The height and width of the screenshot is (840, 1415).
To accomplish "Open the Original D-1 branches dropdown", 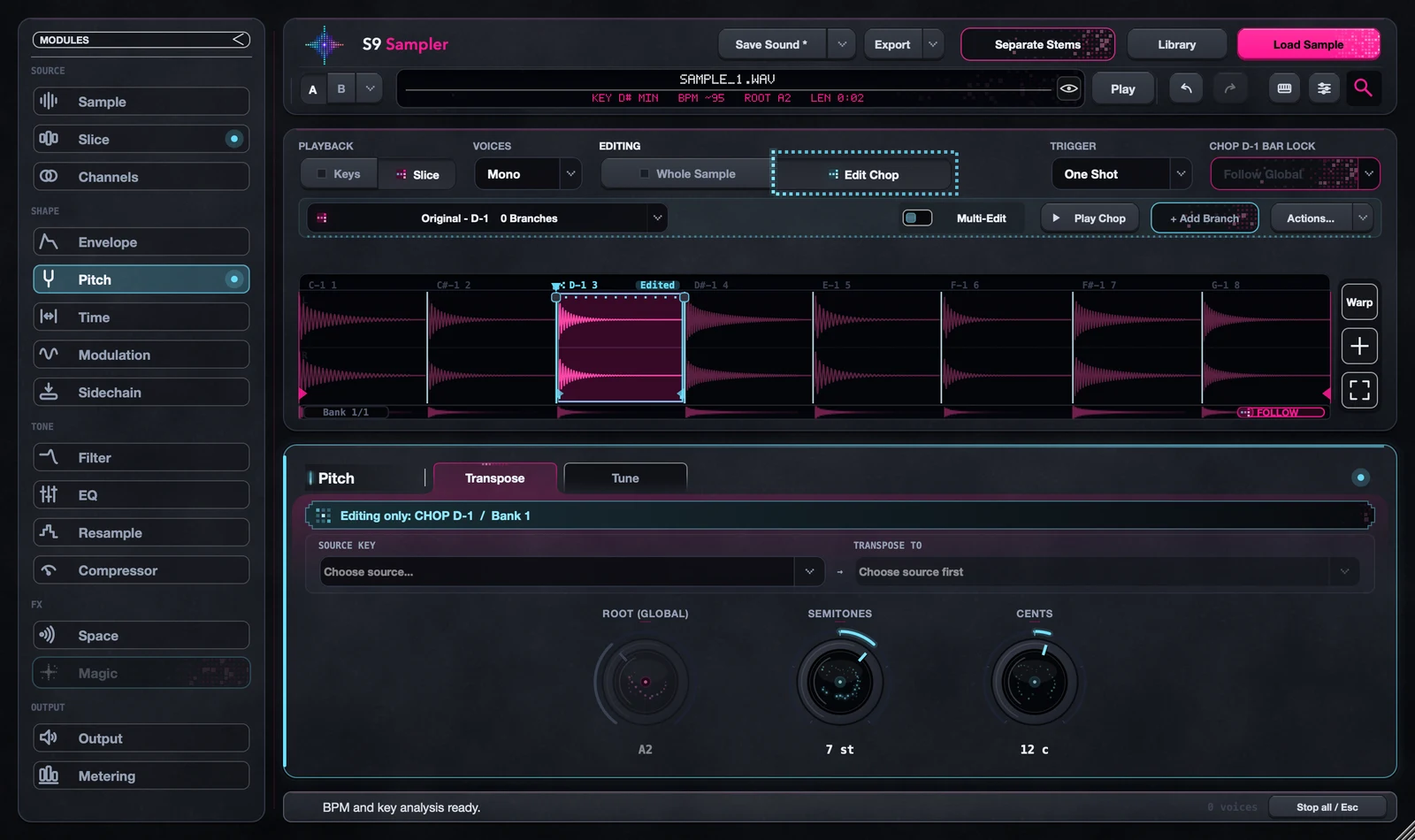I will click(487, 218).
